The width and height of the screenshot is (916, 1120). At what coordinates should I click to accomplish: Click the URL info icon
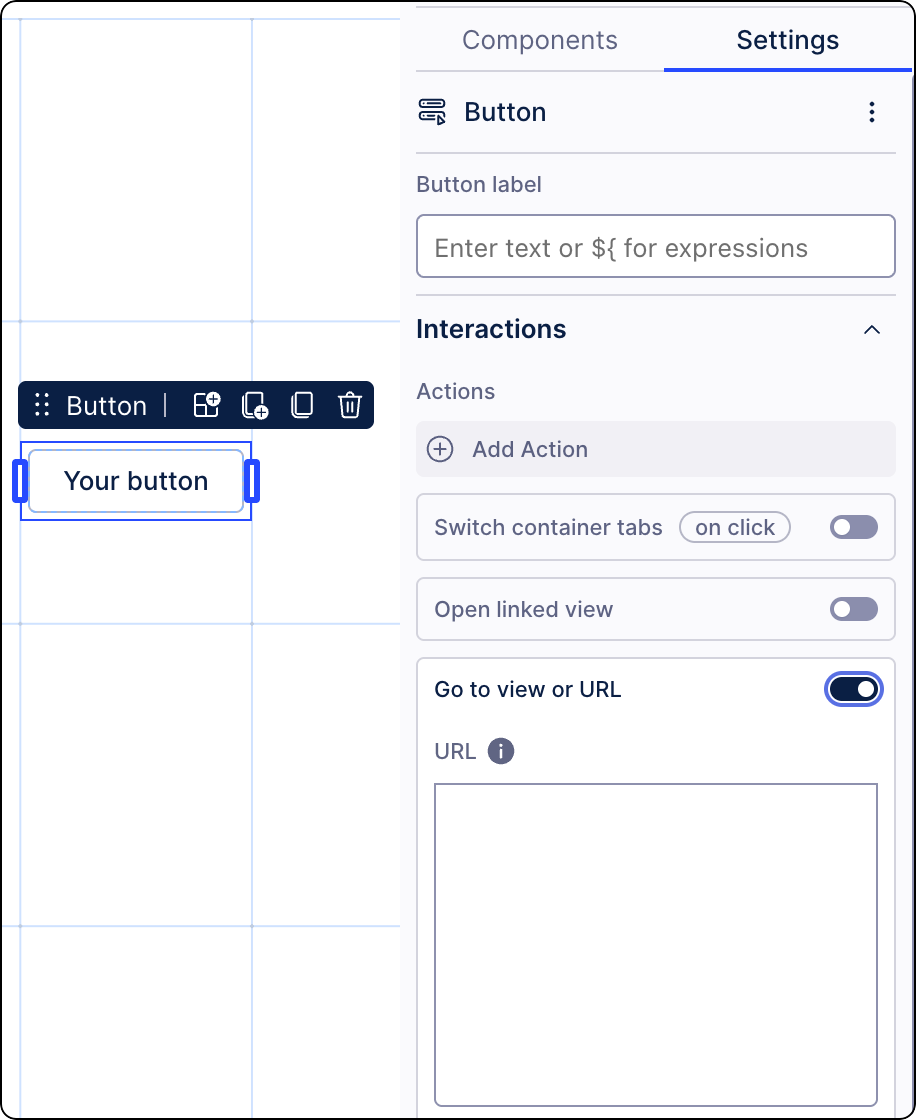click(x=501, y=751)
